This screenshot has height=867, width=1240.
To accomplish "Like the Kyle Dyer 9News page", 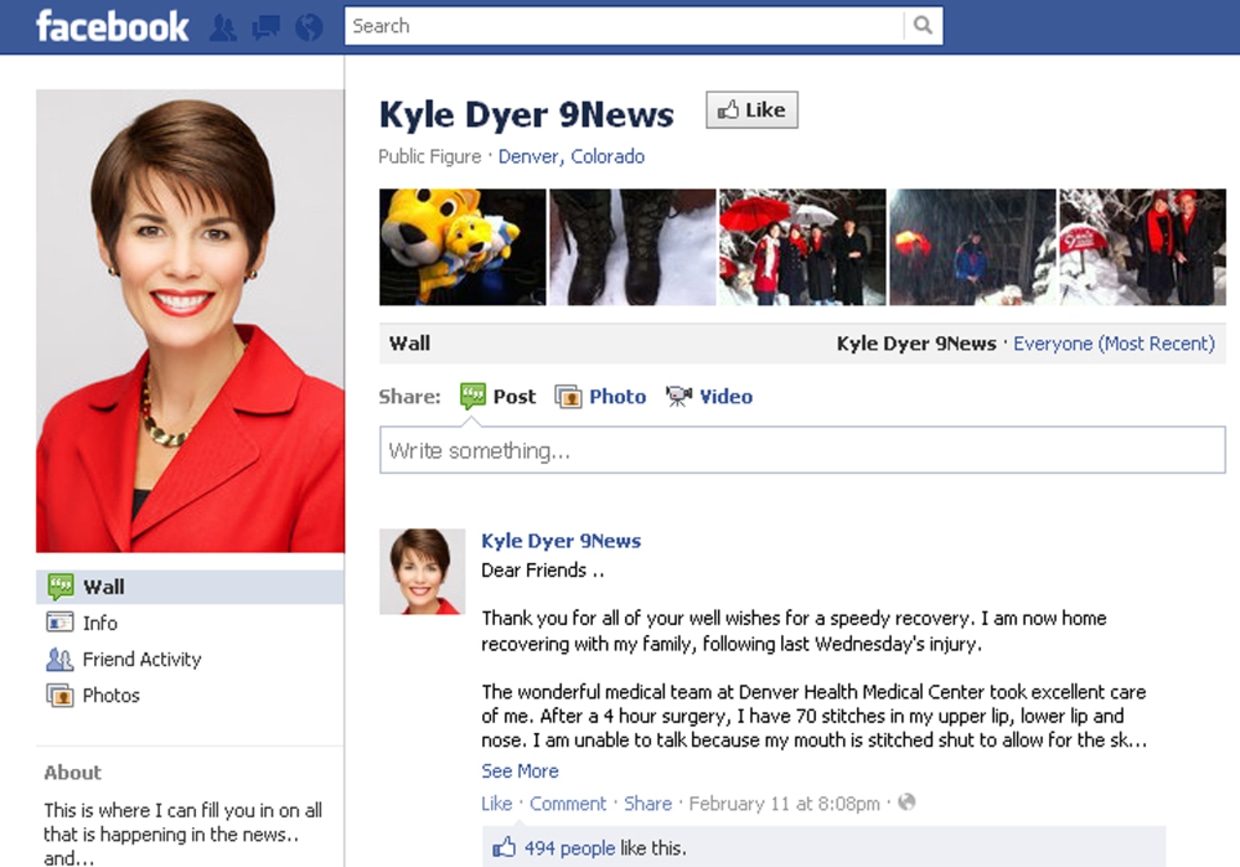I will 752,110.
